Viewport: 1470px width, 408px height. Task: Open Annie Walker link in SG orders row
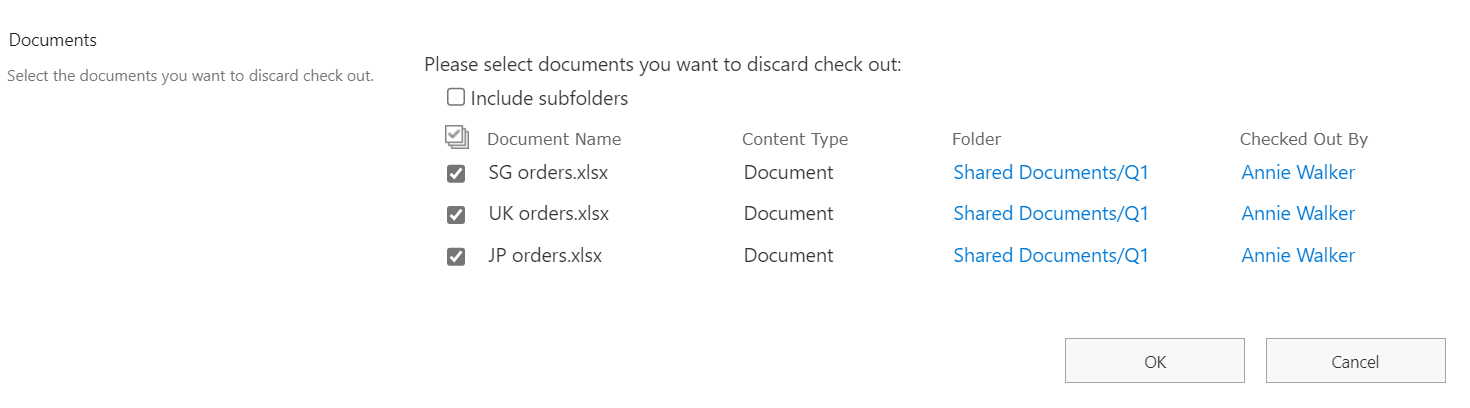1297,173
